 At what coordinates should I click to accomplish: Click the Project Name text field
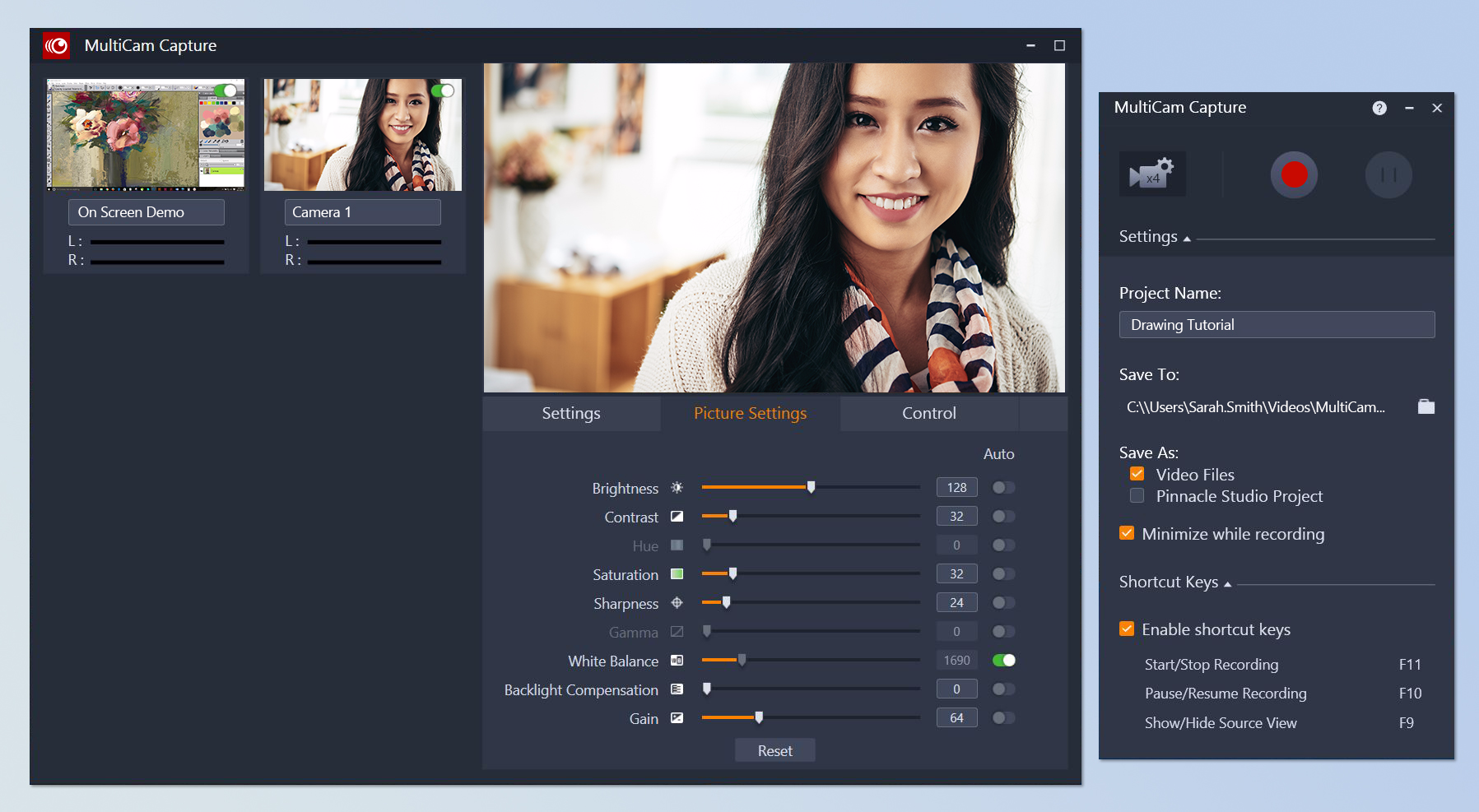click(x=1276, y=325)
